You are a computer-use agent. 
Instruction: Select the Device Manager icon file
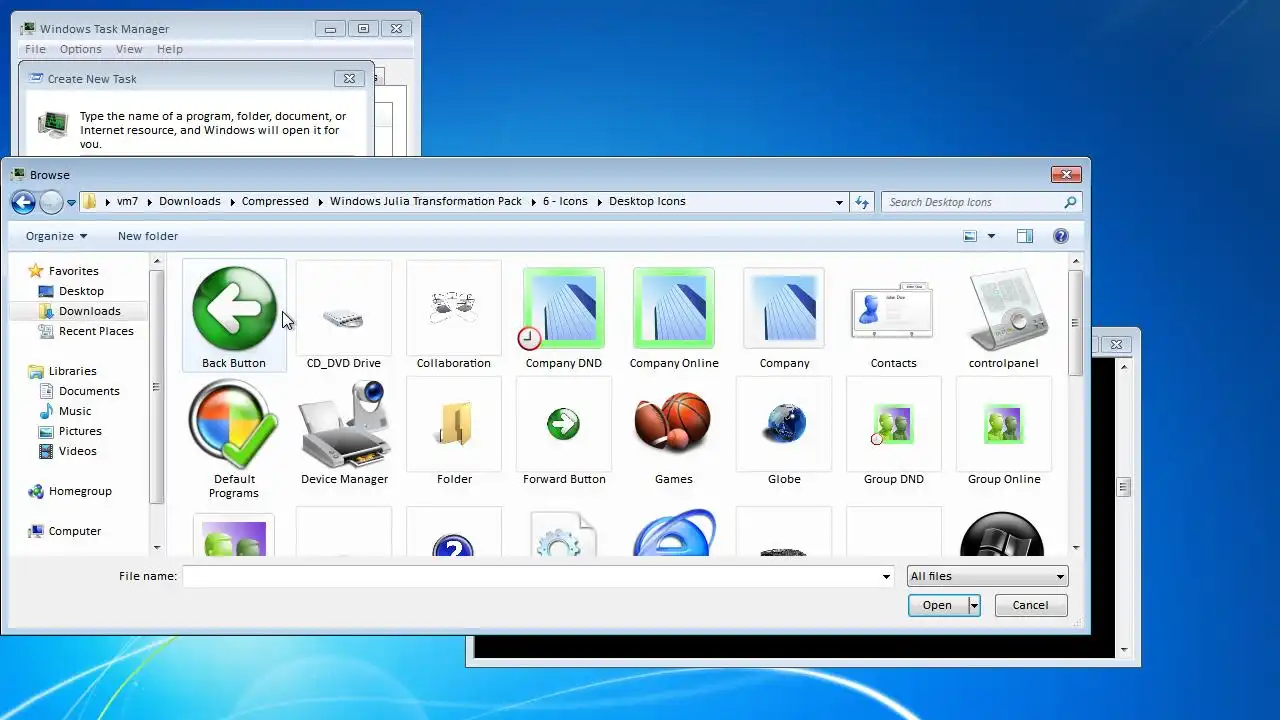344,432
